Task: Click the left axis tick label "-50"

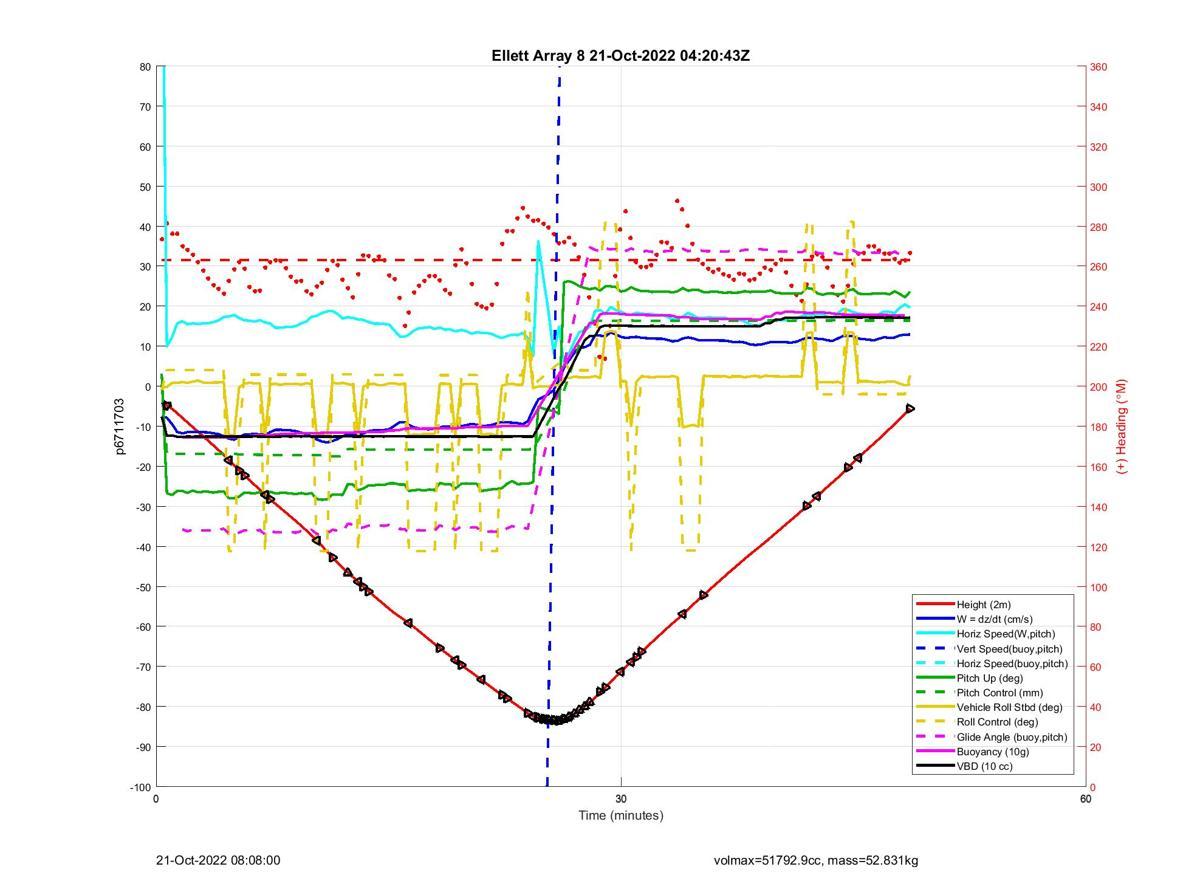Action: [143, 587]
